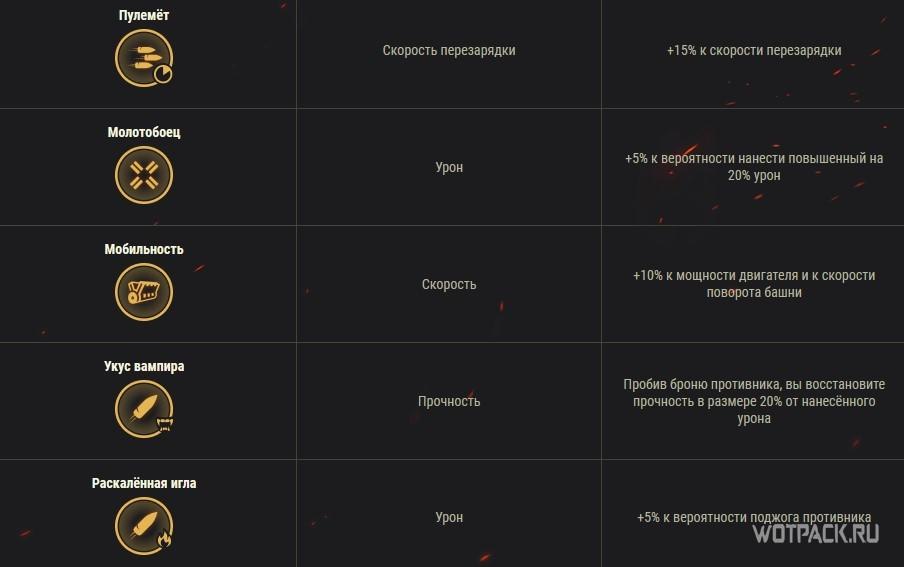Select the +5% increased damage chance description
The height and width of the screenshot is (567, 904).
[x=754, y=167]
